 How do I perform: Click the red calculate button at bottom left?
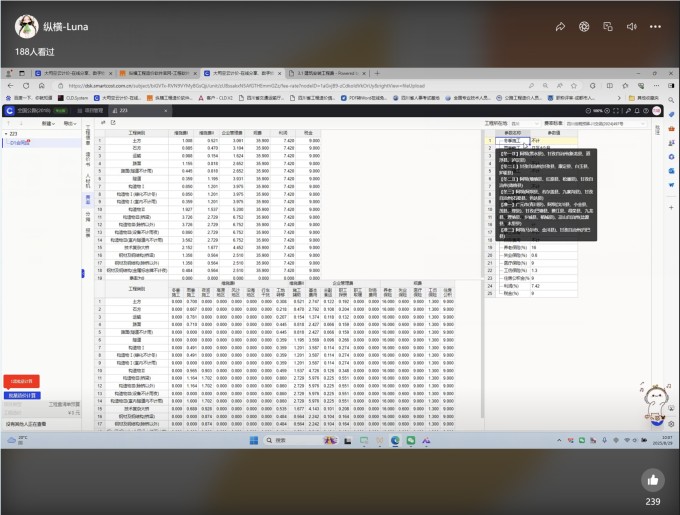click(21, 381)
